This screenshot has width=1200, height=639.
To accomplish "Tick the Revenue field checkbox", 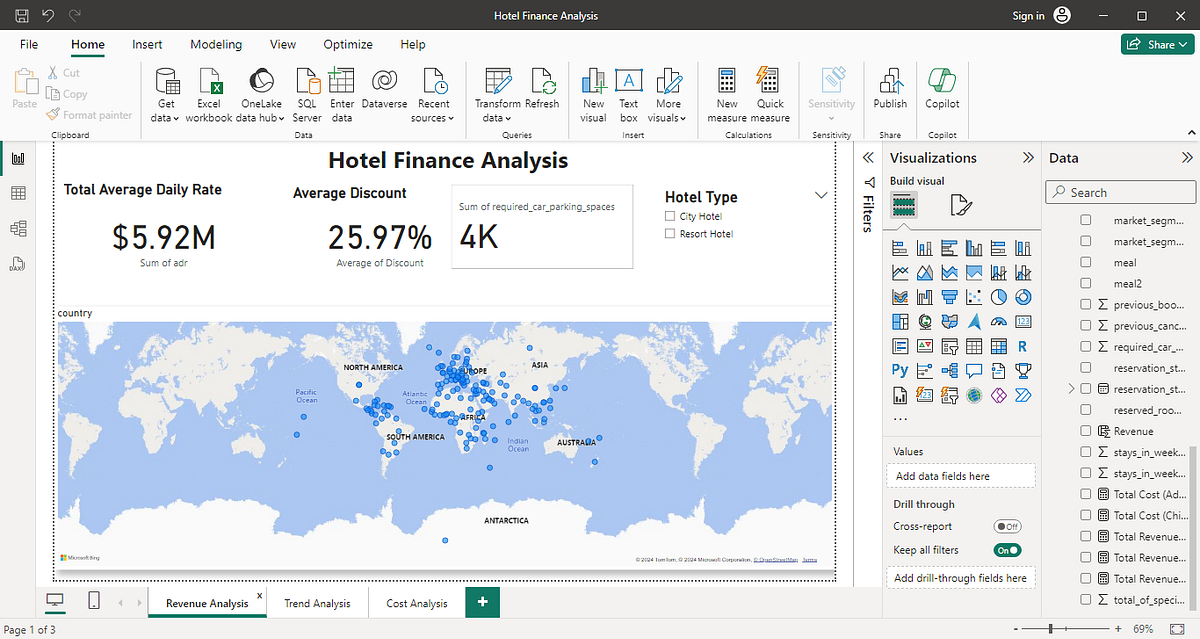I will pos(1086,431).
